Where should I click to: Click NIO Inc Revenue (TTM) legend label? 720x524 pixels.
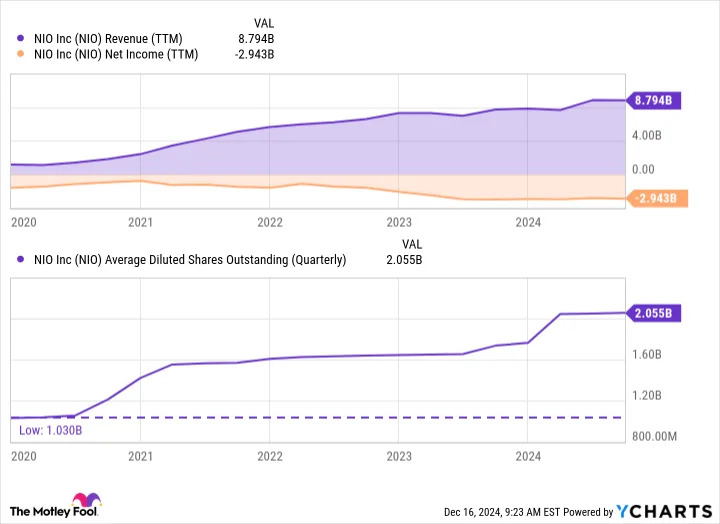tap(108, 39)
